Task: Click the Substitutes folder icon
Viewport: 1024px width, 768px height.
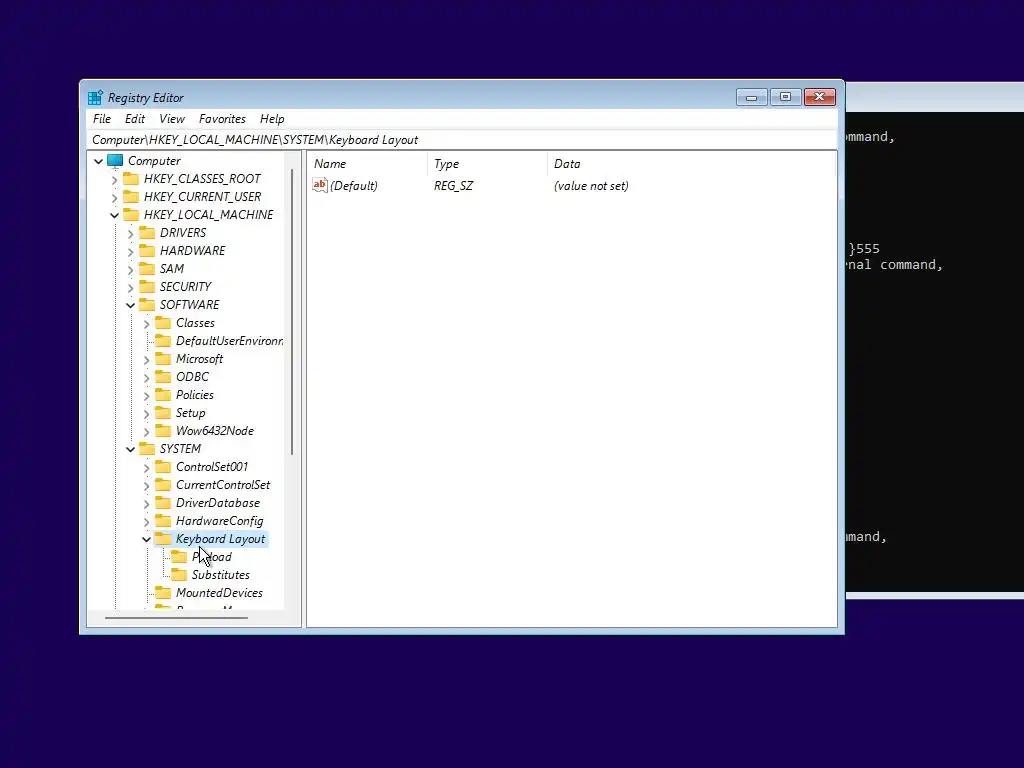Action: 179,575
